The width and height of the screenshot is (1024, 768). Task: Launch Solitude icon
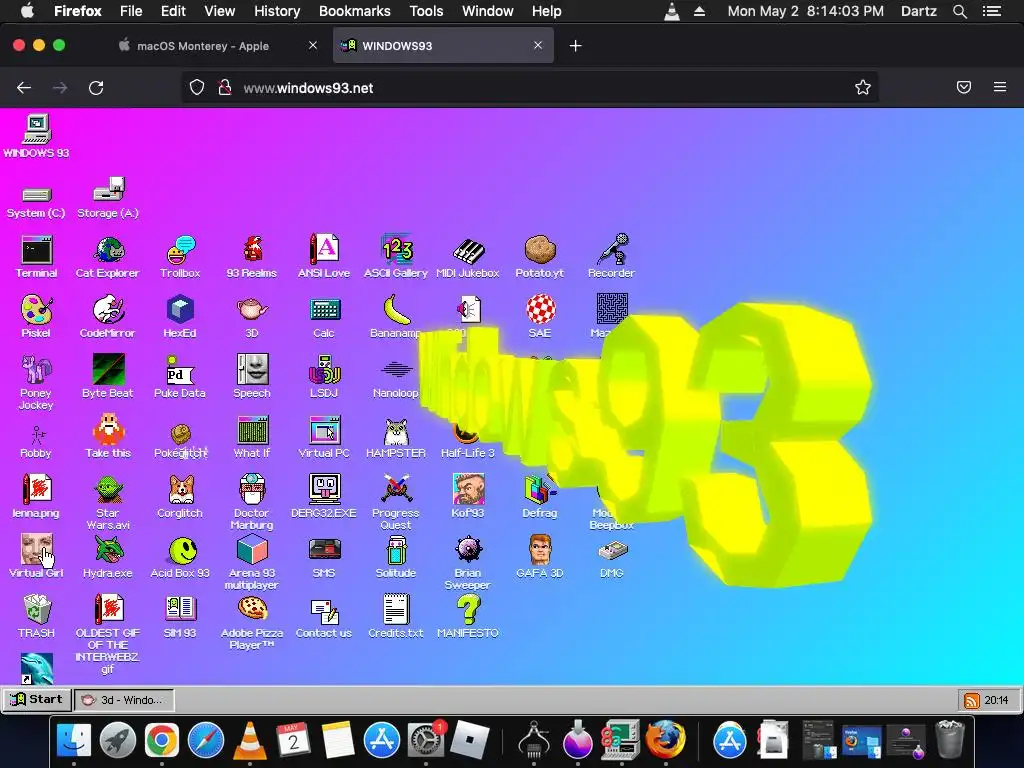click(396, 550)
